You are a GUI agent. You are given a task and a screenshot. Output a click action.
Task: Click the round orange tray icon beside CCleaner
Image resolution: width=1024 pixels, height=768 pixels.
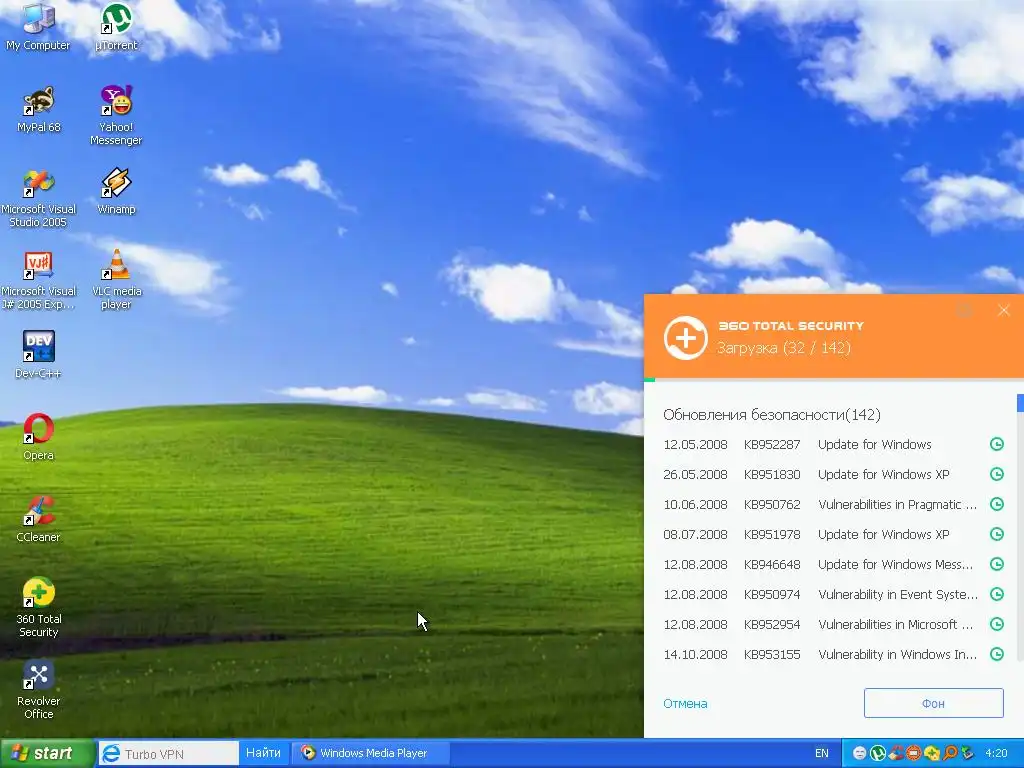(x=914, y=753)
